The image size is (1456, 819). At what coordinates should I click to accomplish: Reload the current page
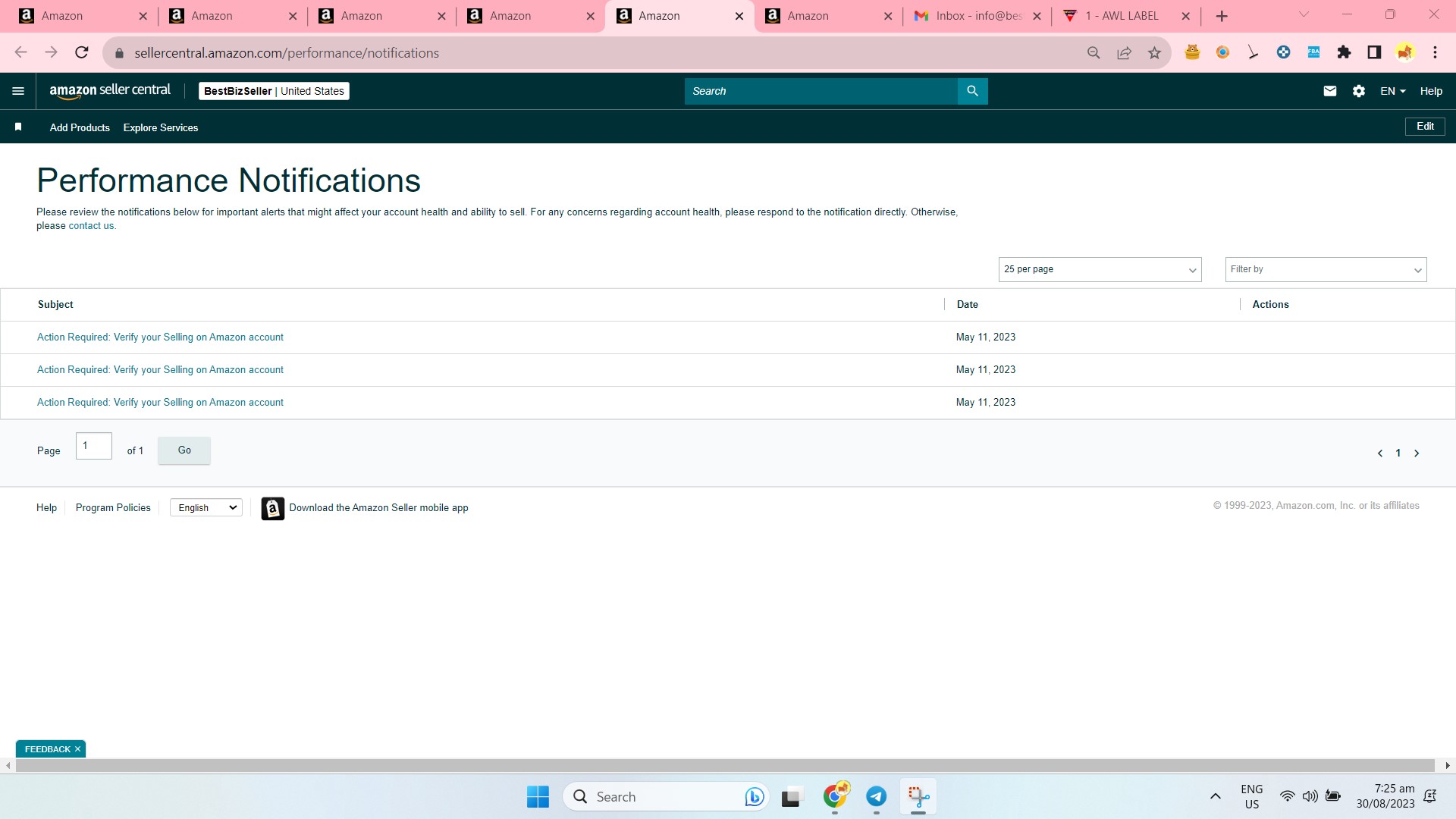coord(82,52)
